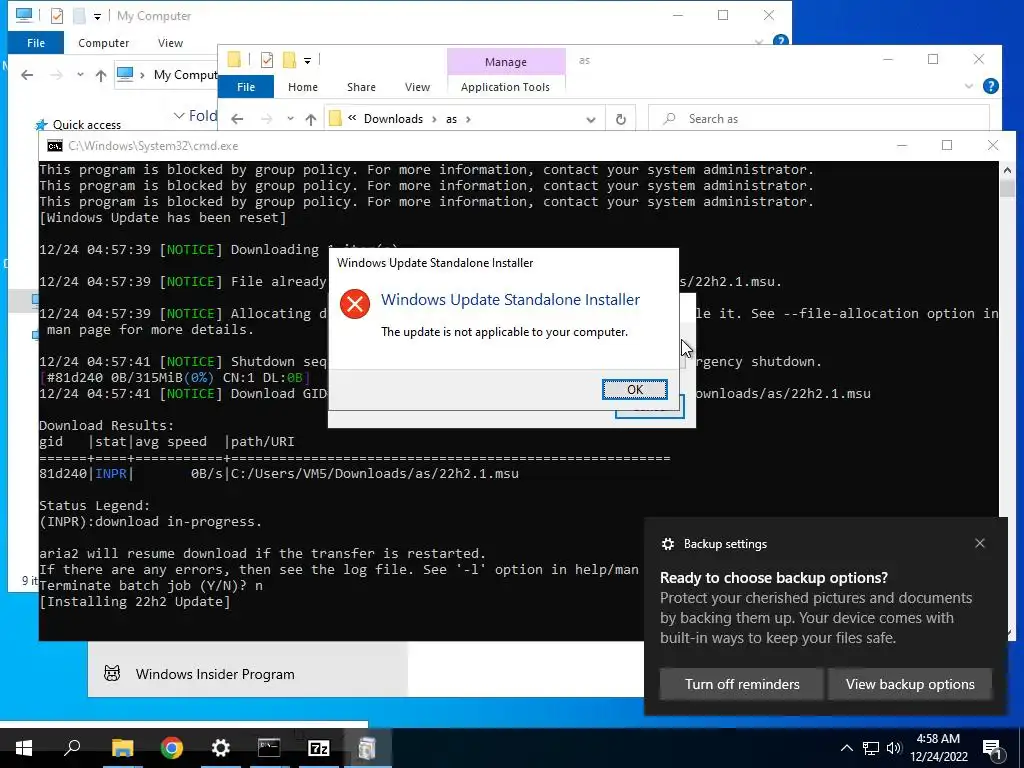Dismiss the Backup settings notification
The image size is (1024, 768).
(x=980, y=543)
